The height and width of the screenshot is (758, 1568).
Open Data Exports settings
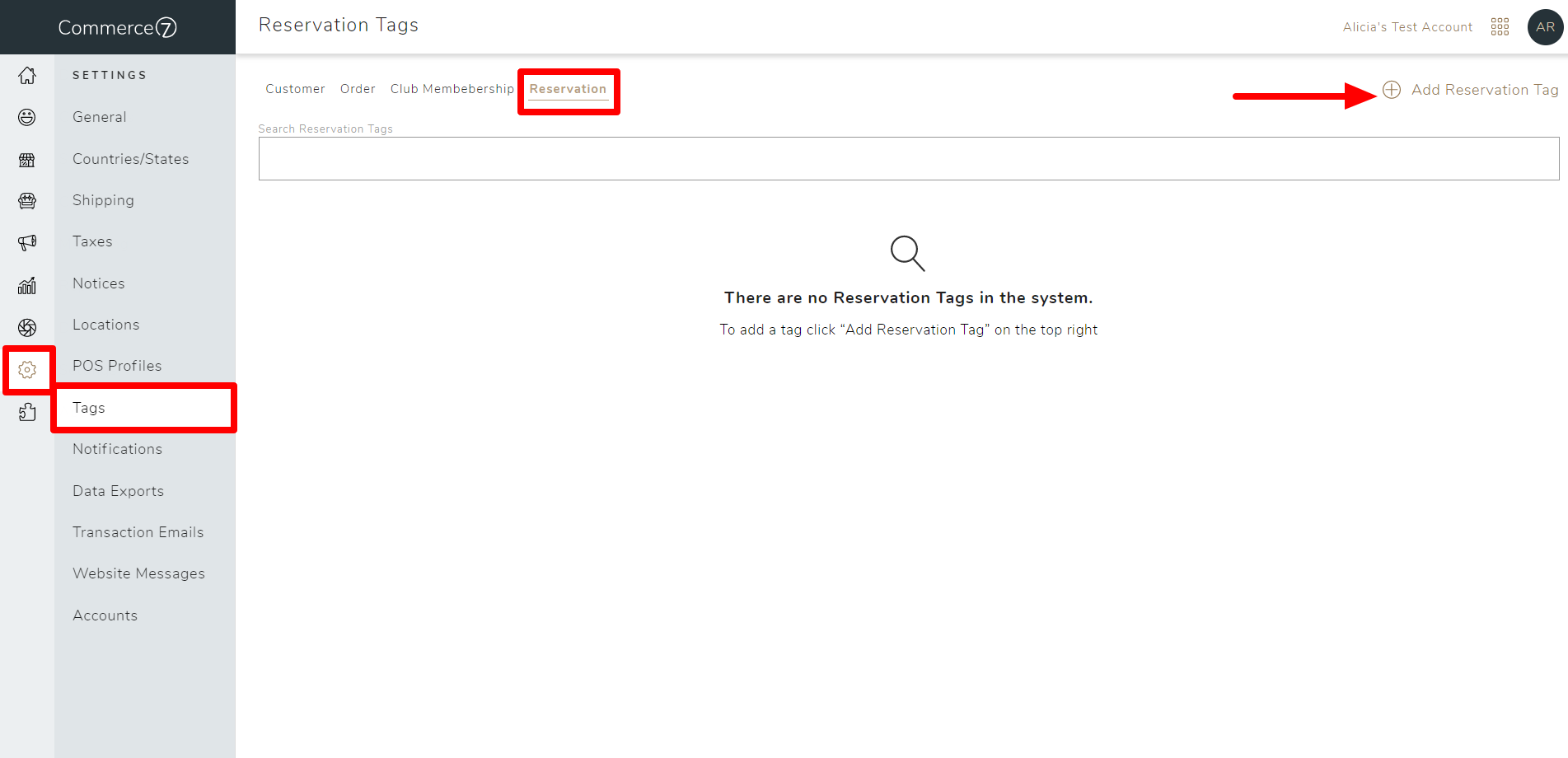click(118, 491)
